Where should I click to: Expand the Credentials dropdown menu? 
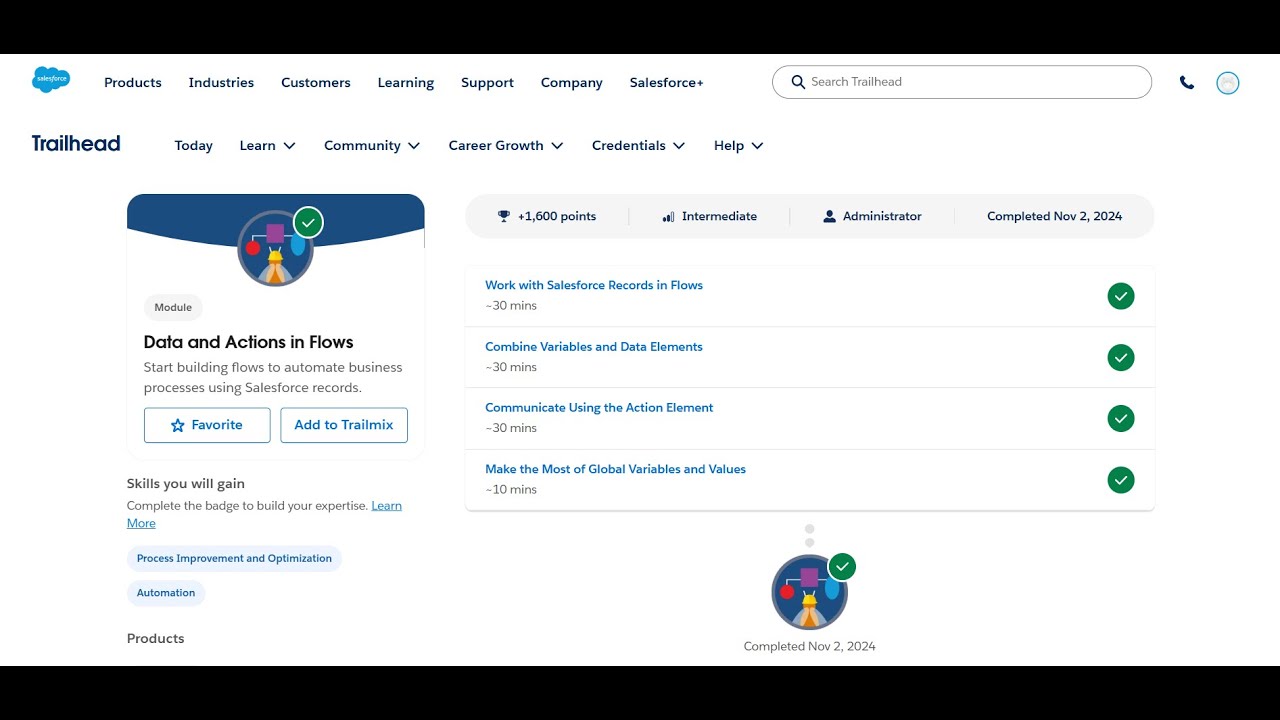click(639, 146)
